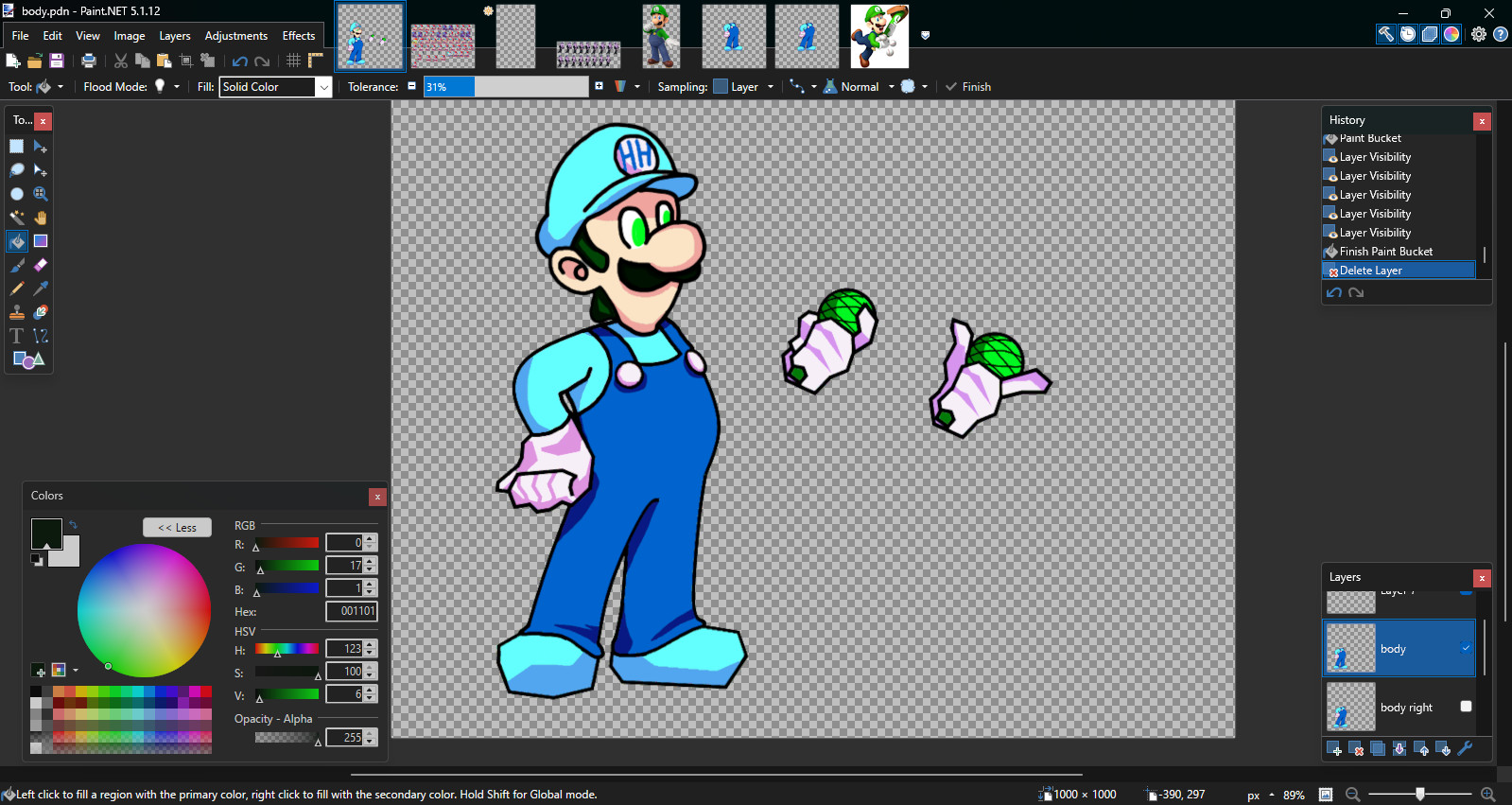The image size is (1512, 805).
Task: Click the hue color wheel
Action: pyautogui.click(x=144, y=611)
